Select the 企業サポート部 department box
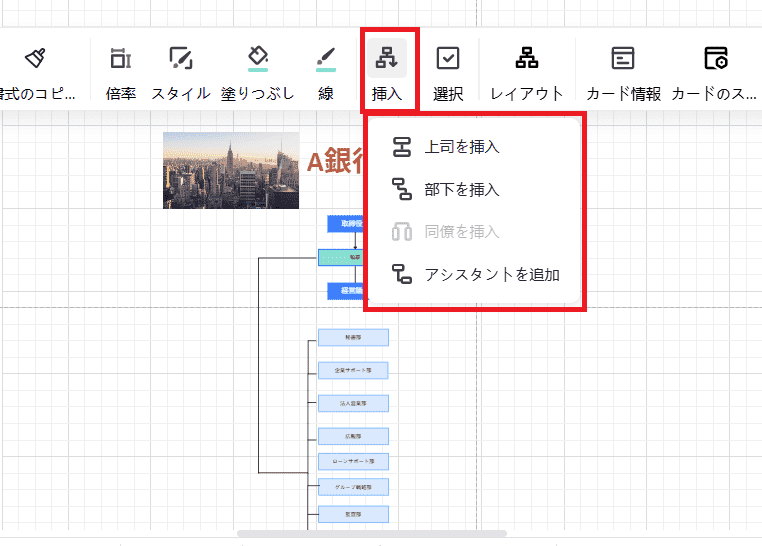This screenshot has height=546, width=762. click(x=353, y=370)
